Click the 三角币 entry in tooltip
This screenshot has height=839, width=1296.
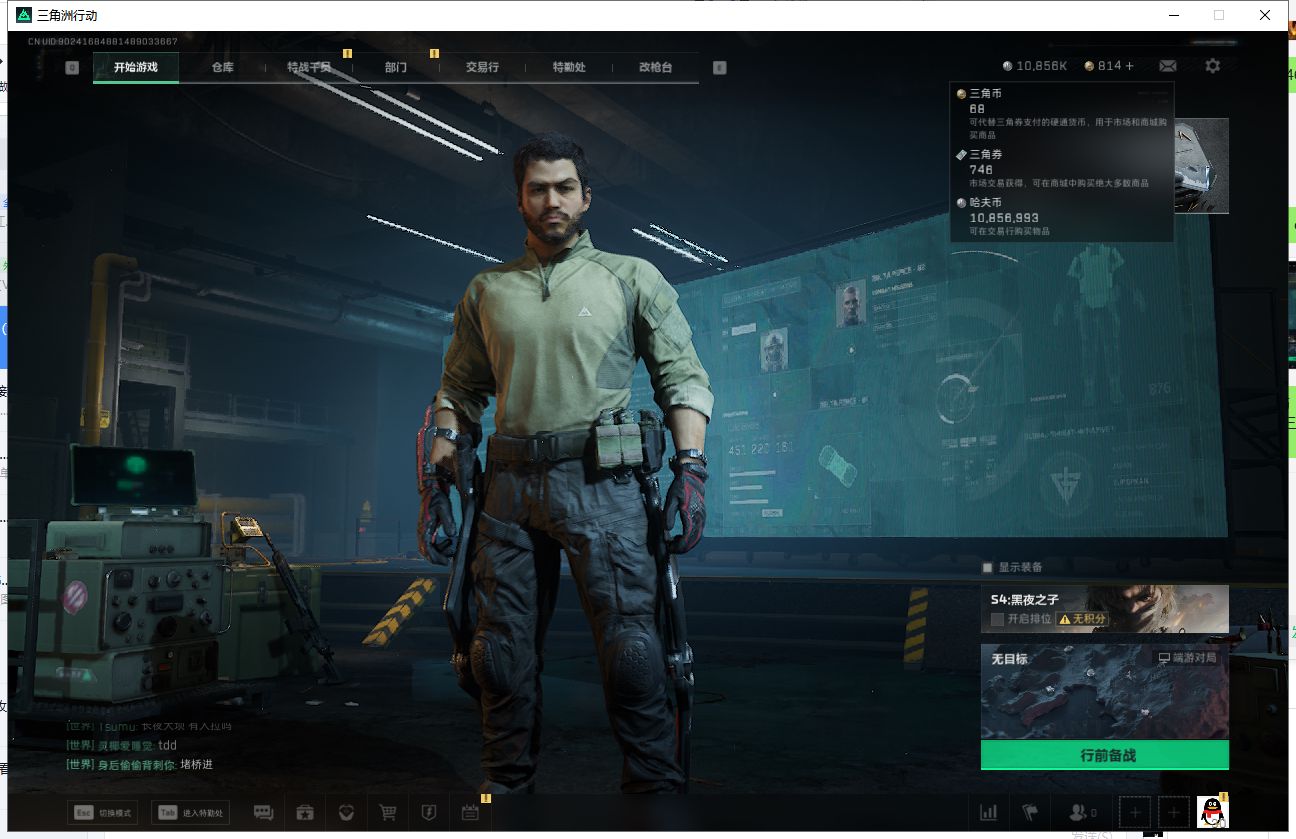pos(1062,114)
